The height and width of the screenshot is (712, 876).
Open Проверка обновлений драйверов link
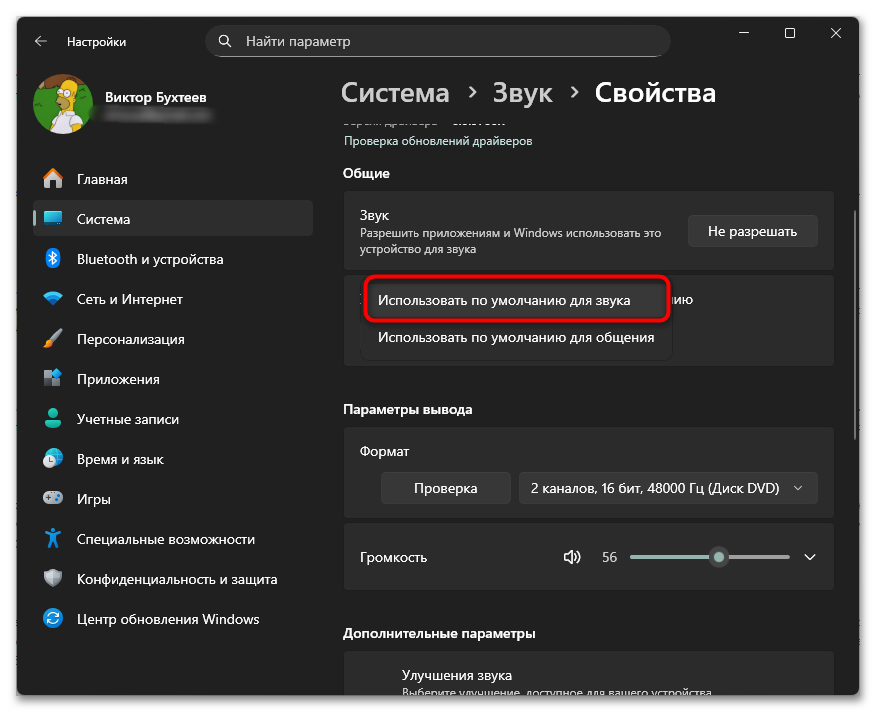coord(438,141)
